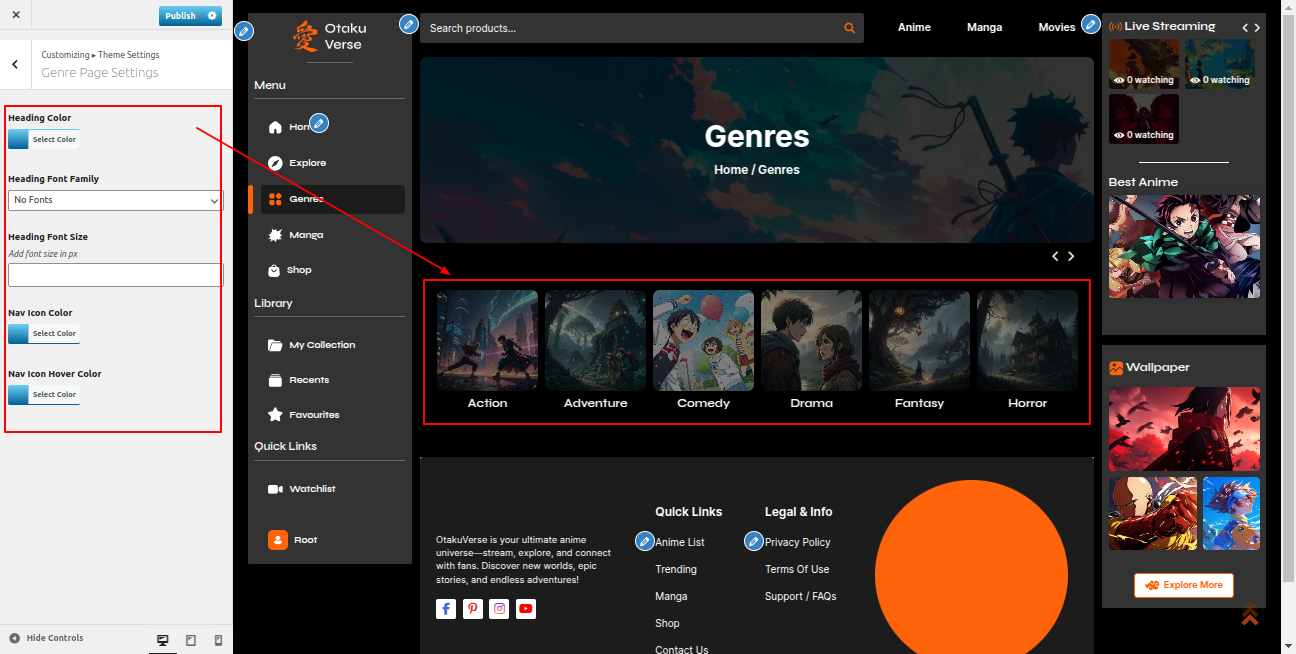
Task: Open the Heading Font Family dropdown
Action: [115, 200]
